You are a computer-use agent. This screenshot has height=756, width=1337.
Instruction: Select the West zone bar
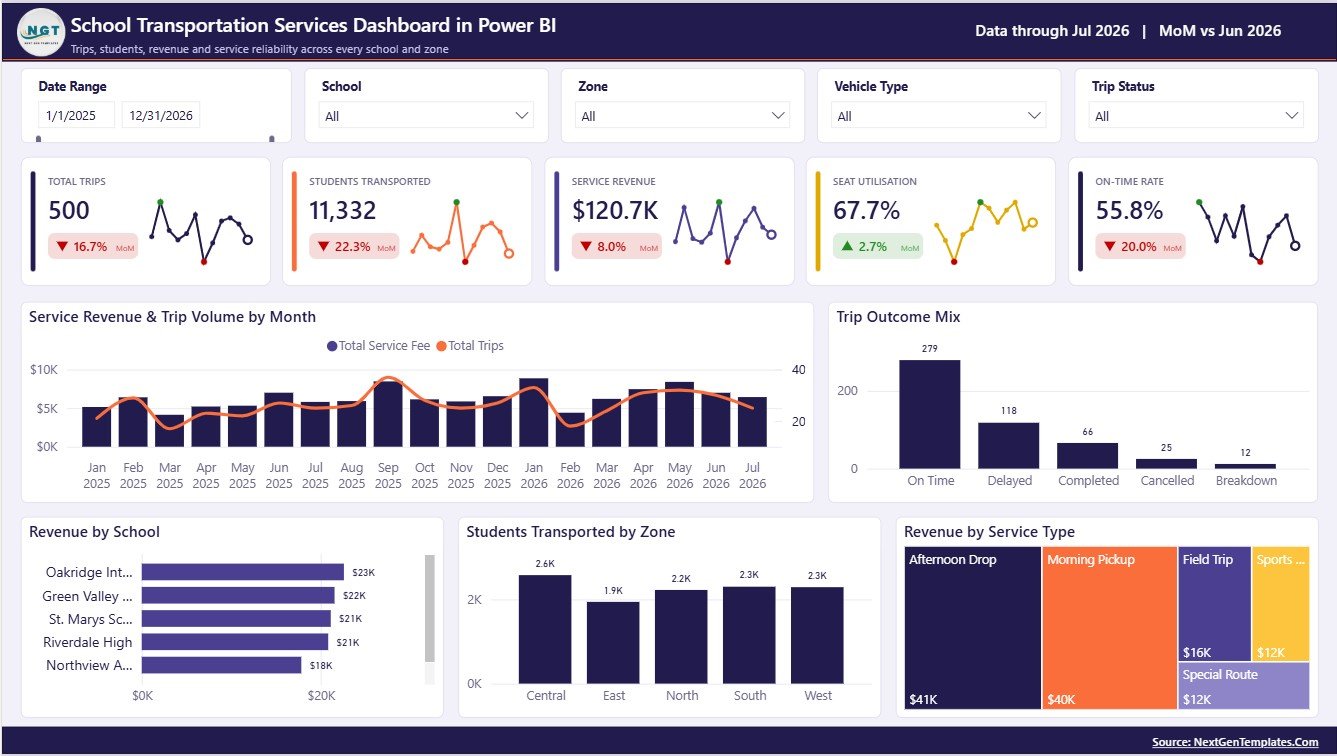(x=817, y=635)
